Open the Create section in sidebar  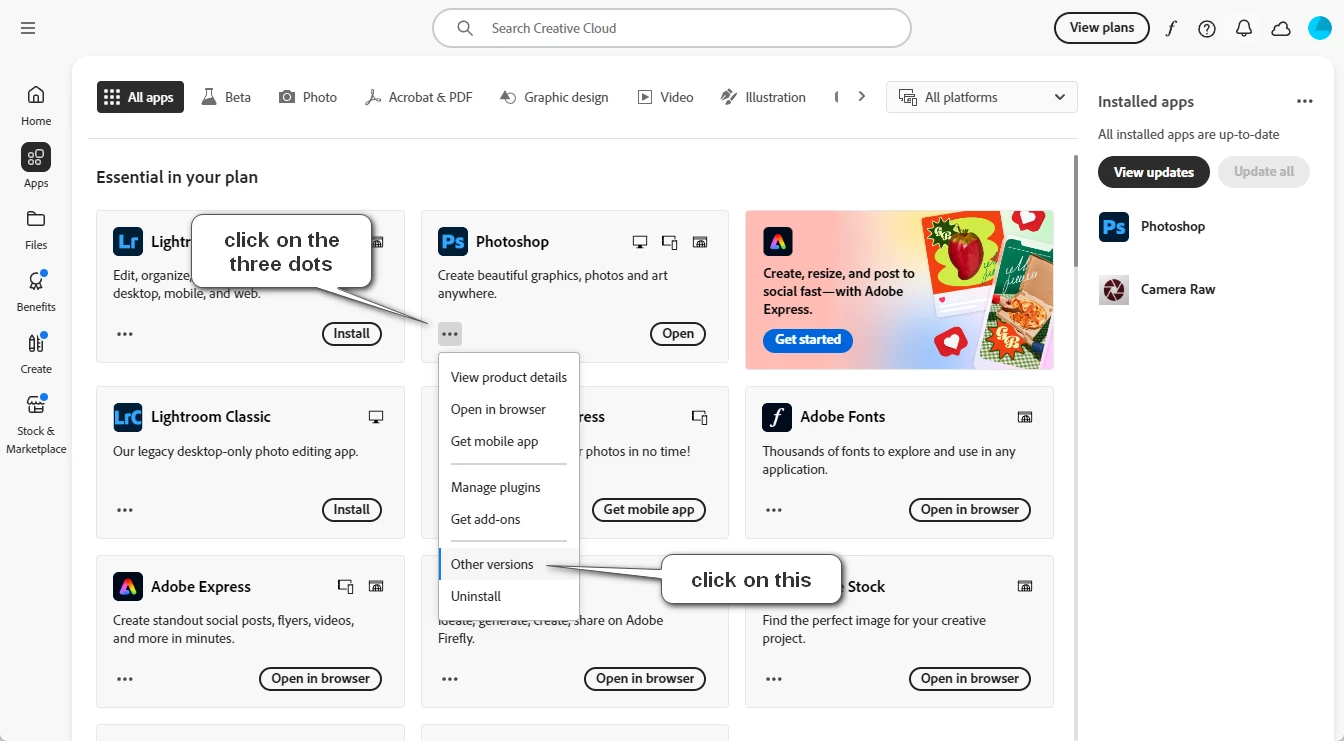[x=36, y=353]
